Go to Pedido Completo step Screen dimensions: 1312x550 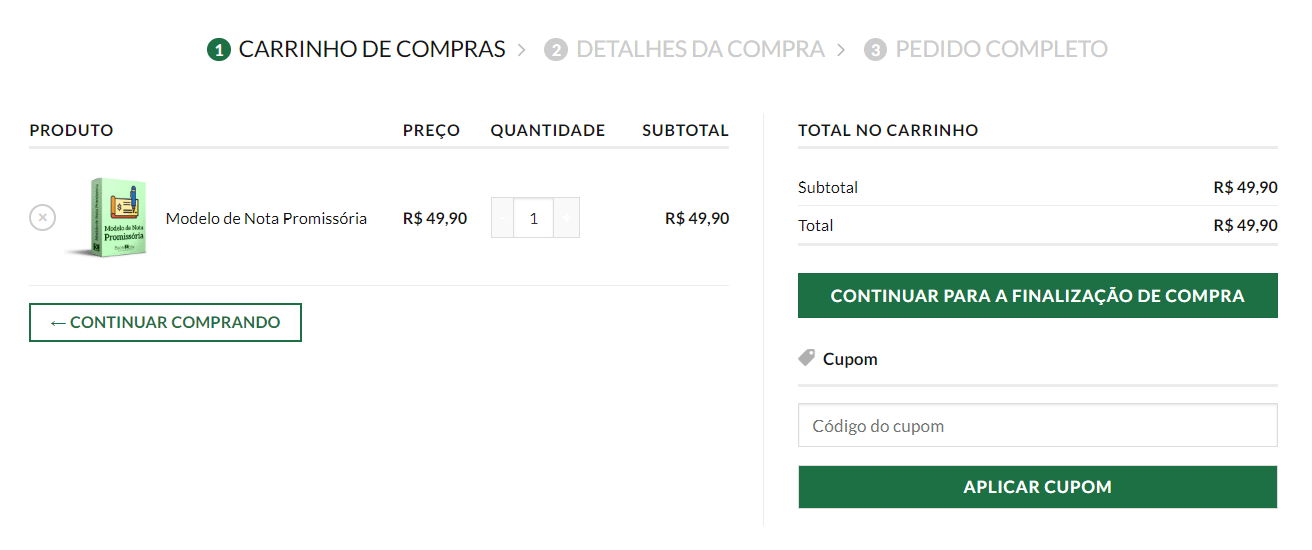click(1002, 49)
